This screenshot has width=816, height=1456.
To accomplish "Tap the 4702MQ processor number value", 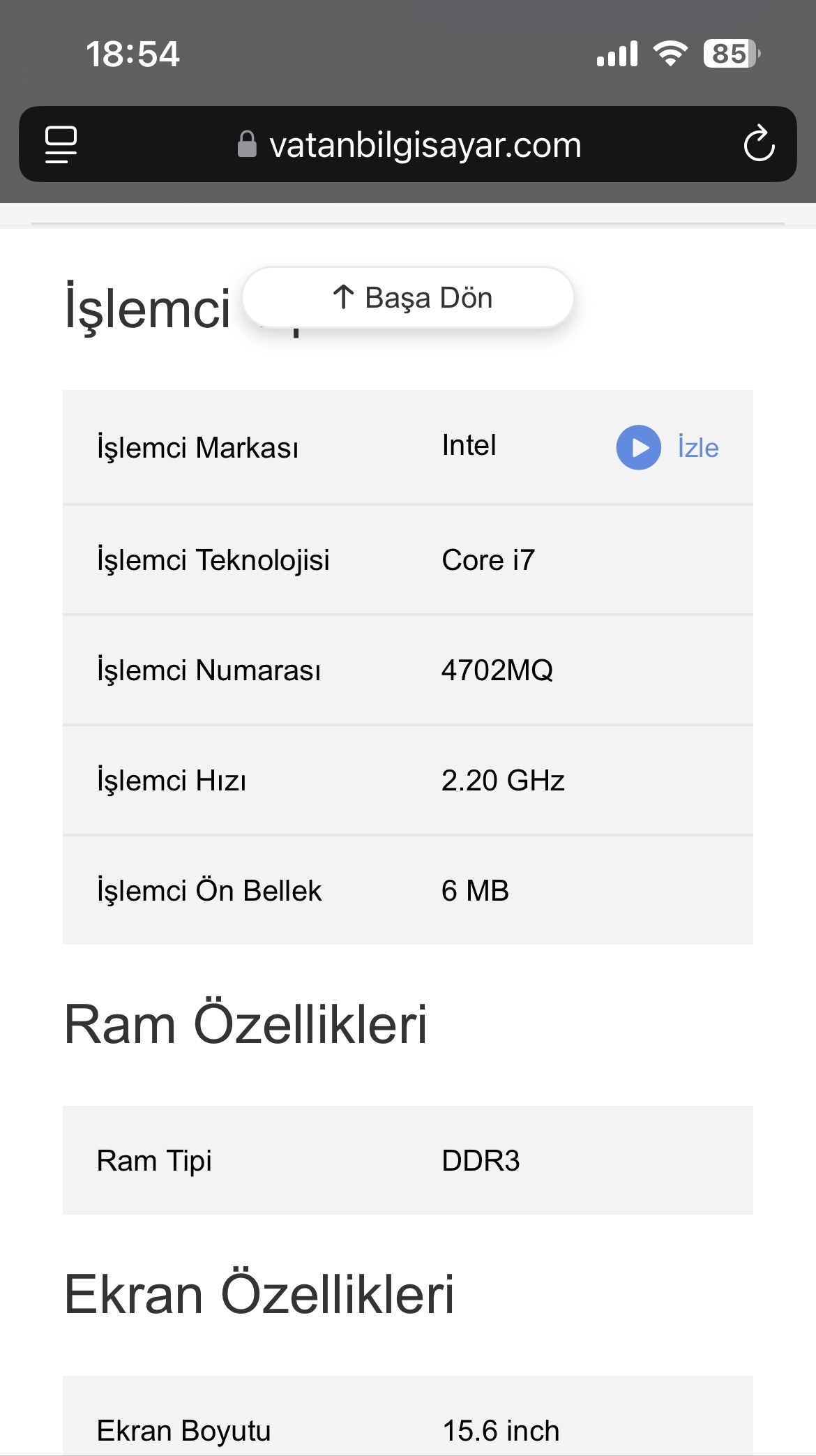I will pos(497,670).
